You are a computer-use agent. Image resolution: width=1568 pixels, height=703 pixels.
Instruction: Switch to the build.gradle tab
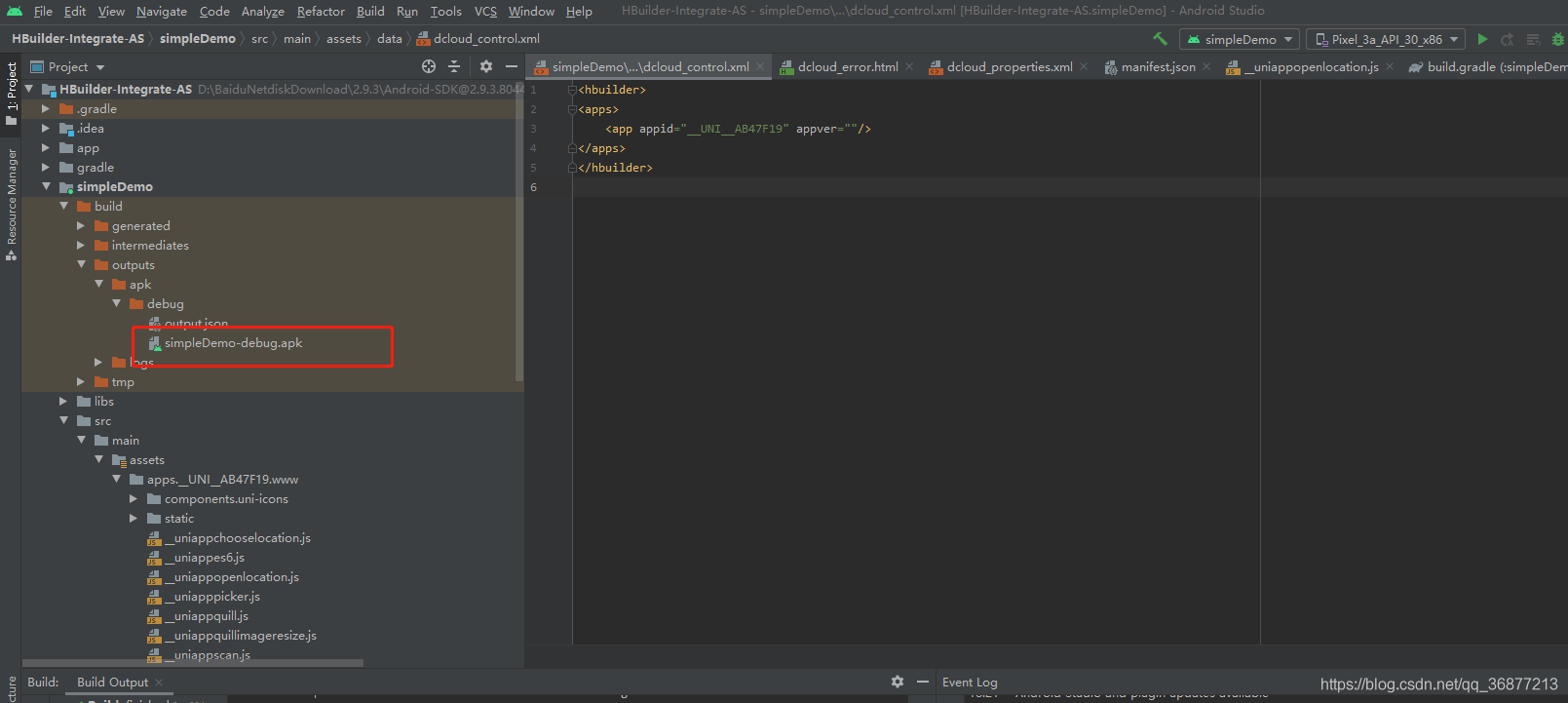[1487, 67]
